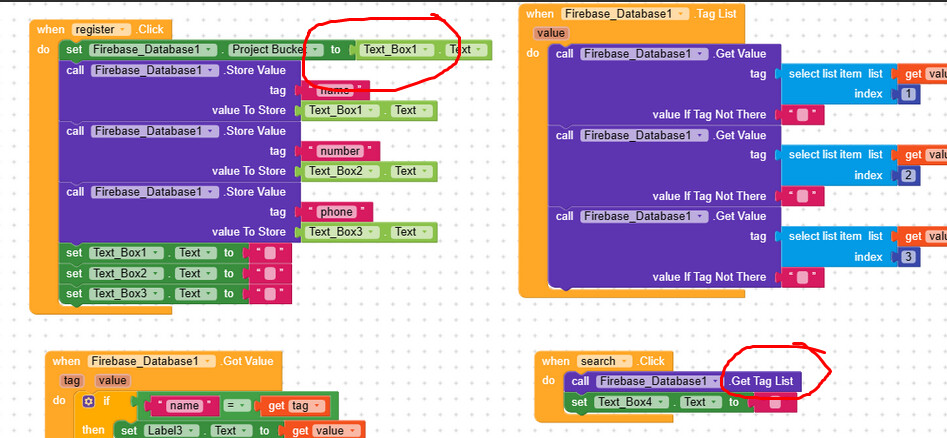Open the tag variable dropdown in get tag block

click(307, 406)
